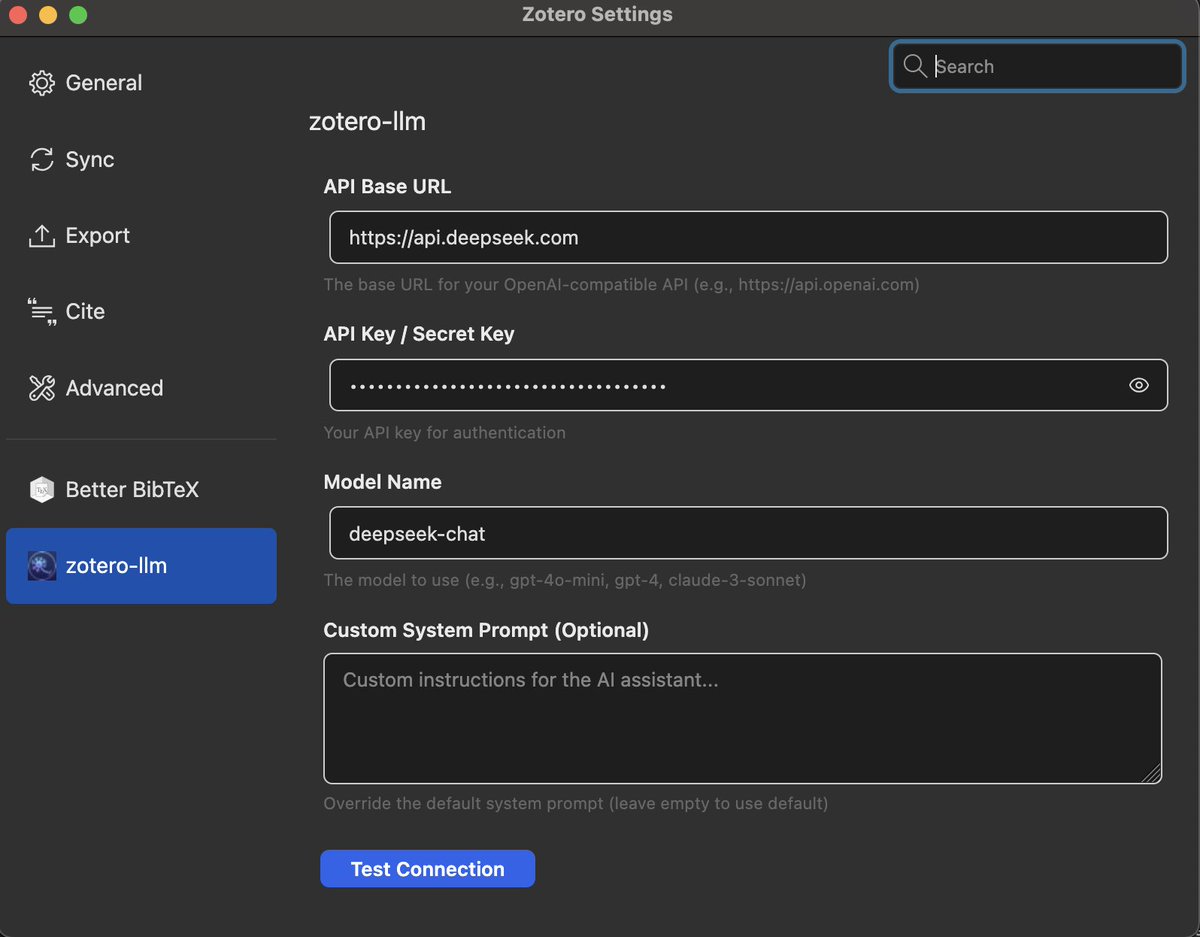Click the API Key password field
Viewport: 1200px width, 937px height.
(x=749, y=385)
